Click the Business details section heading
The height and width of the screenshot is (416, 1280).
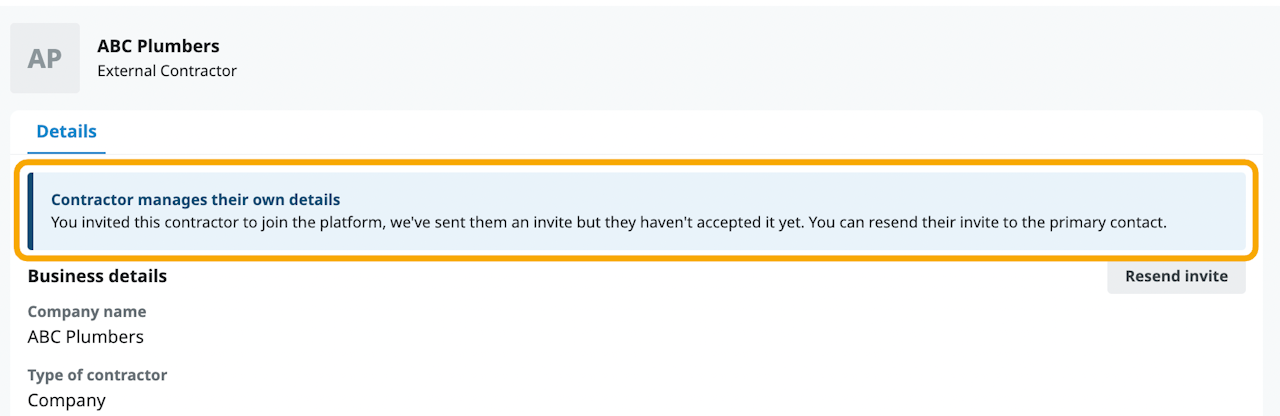pos(97,276)
